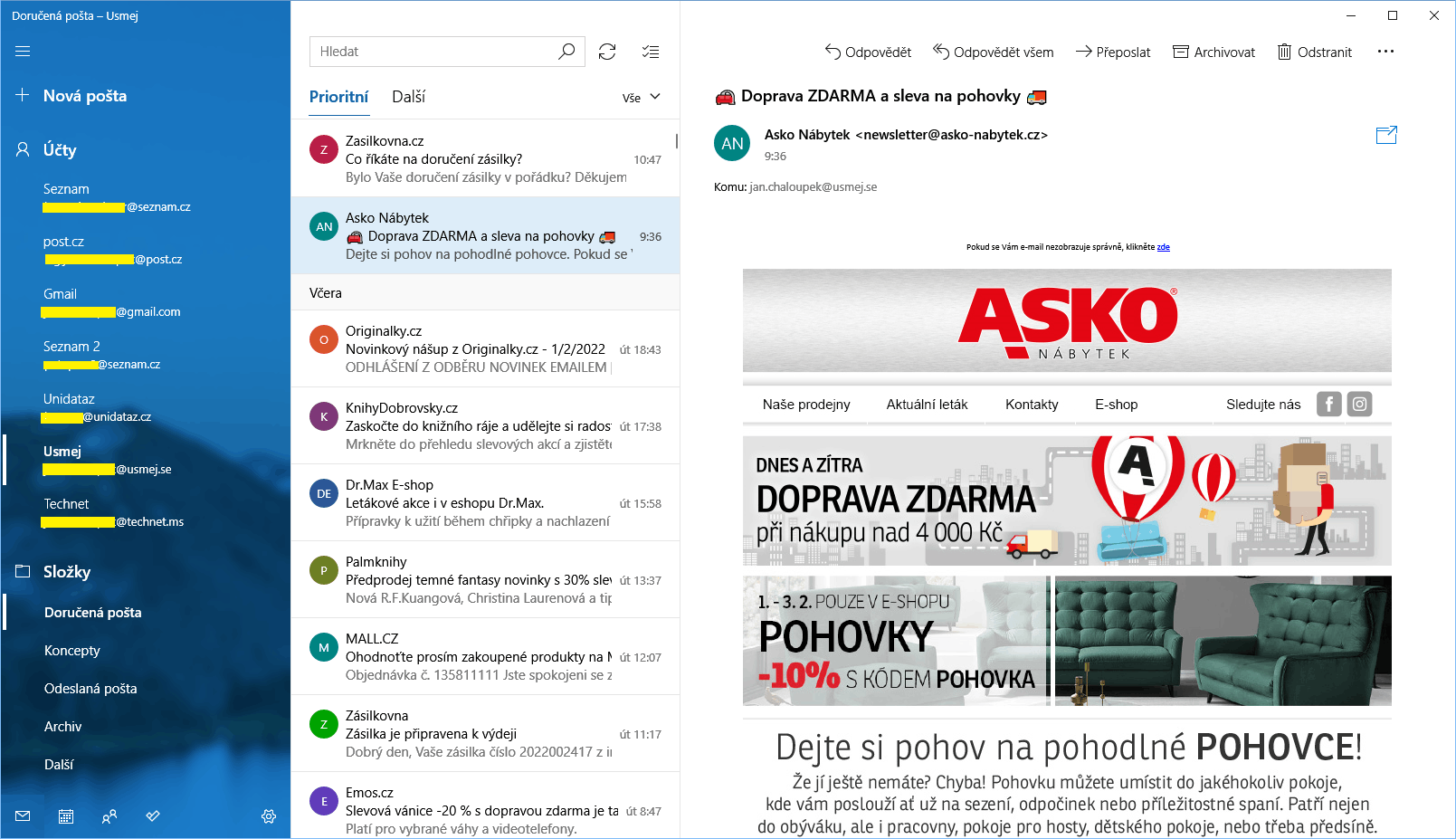Click Odpovědět reply button
The height and width of the screenshot is (839, 1456).
pyautogui.click(x=868, y=52)
